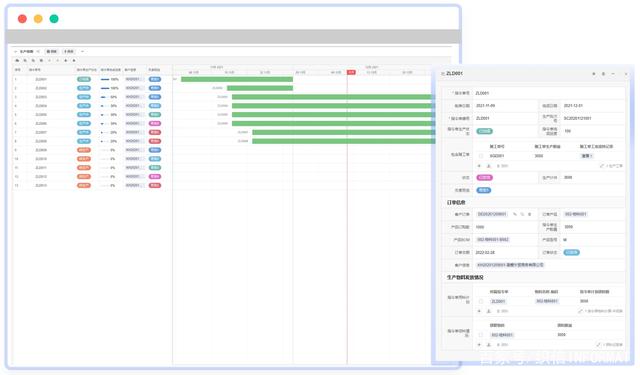Image resolution: width=640 pixels, height=375 pixels.
Task: Open the dropdown tag in the SGD001 row
Action: pos(587,156)
